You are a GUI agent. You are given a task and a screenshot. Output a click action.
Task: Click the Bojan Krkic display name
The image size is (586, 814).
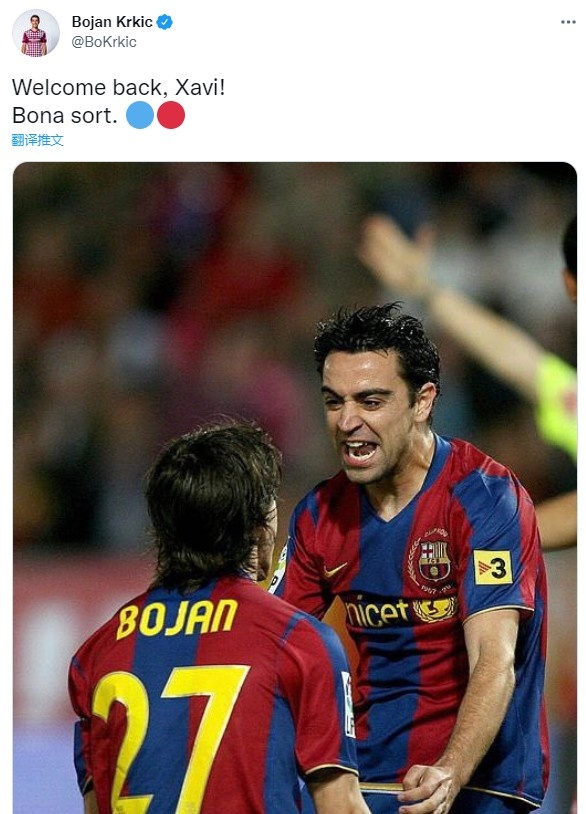[112, 22]
